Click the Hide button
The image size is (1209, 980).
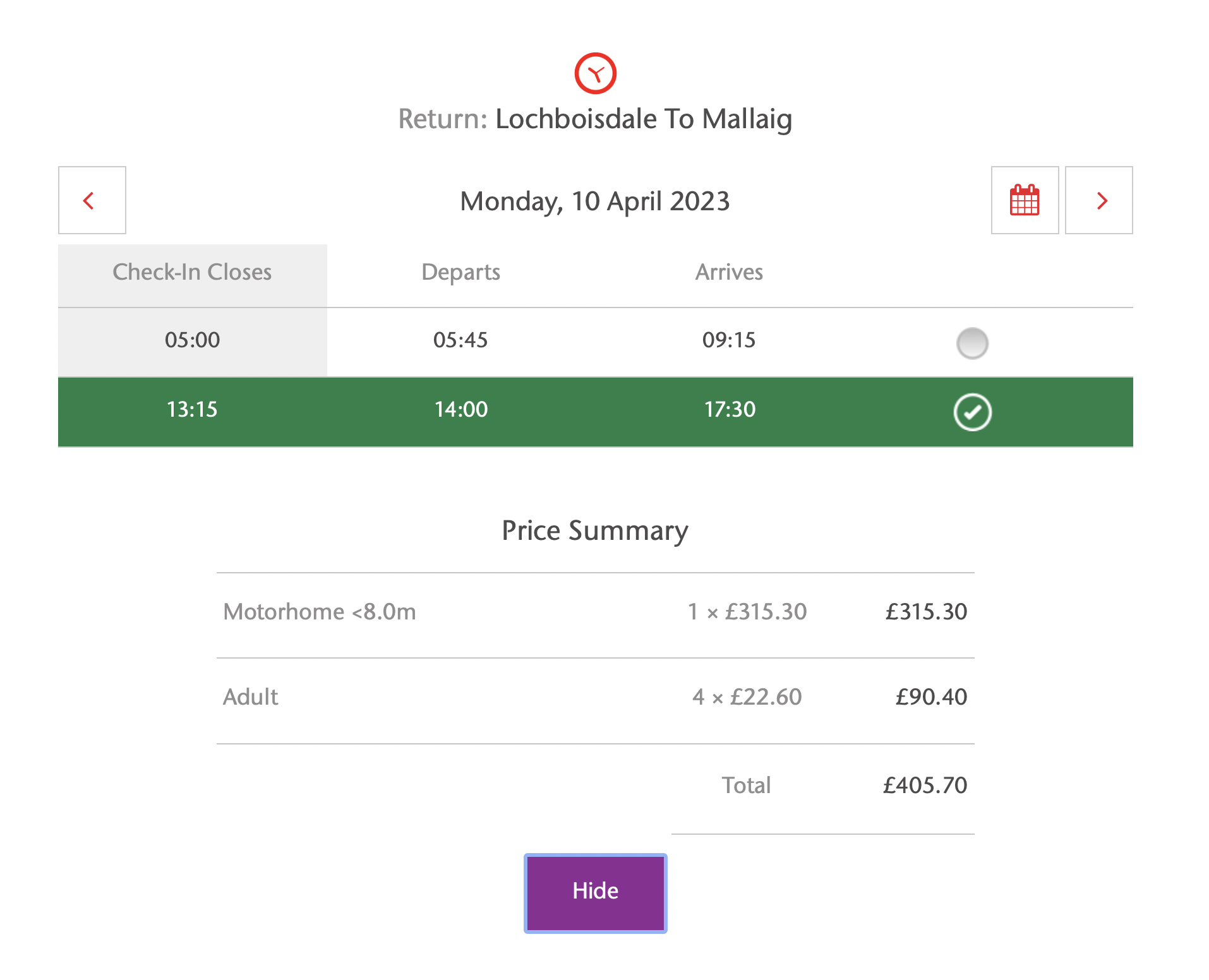tap(595, 893)
